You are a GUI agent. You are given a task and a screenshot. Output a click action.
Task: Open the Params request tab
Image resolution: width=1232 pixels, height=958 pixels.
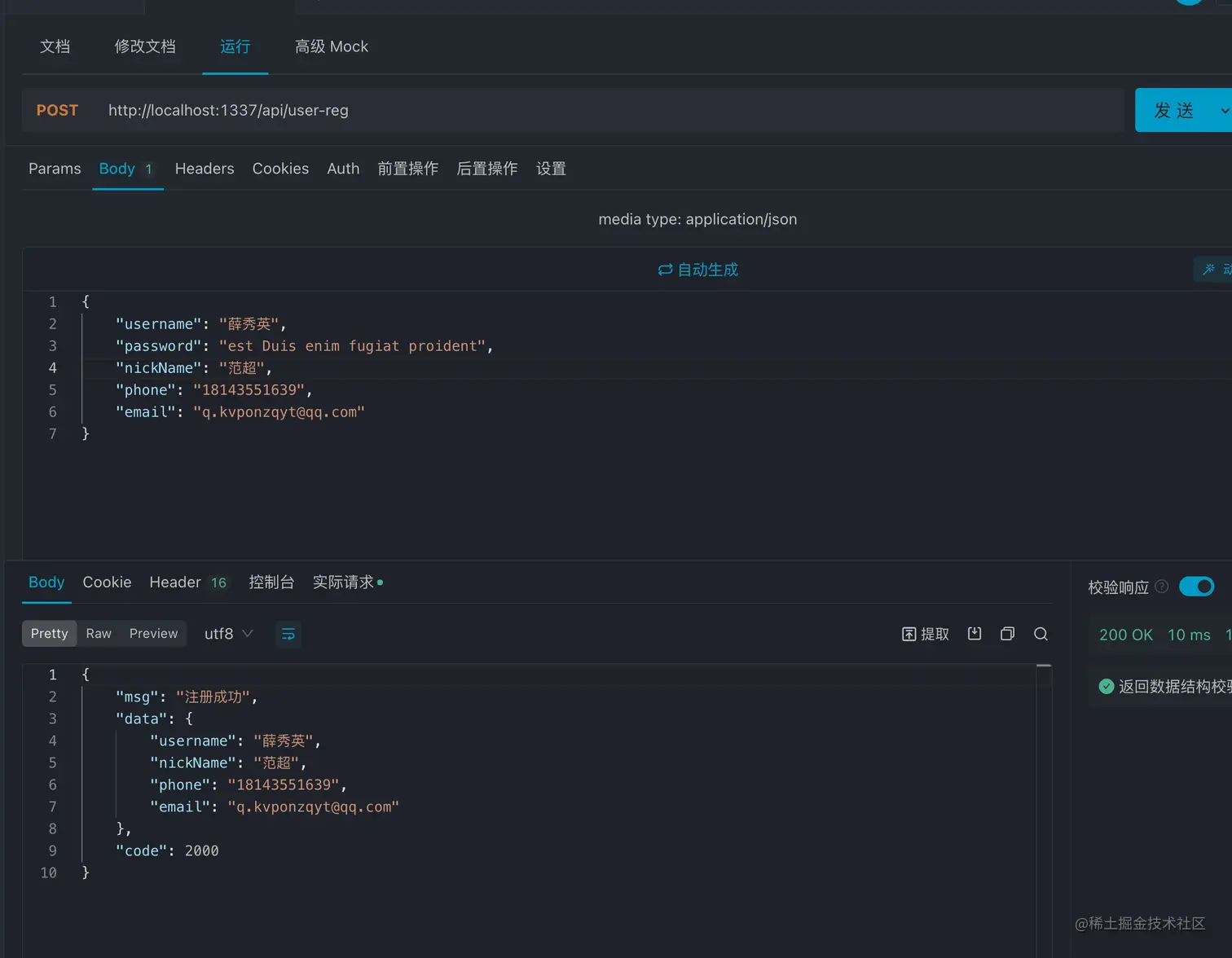pyautogui.click(x=55, y=169)
